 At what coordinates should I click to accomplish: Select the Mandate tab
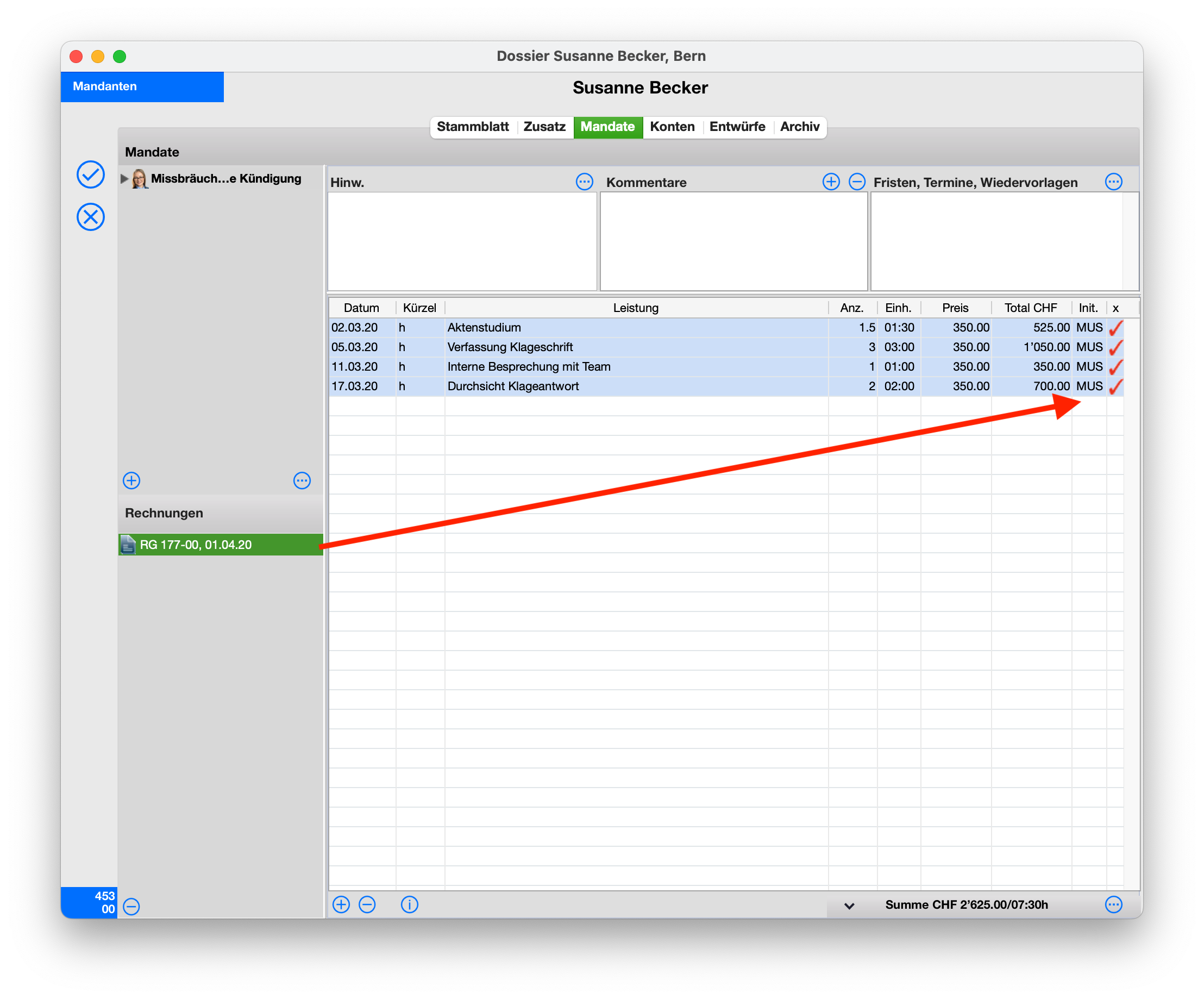pos(608,127)
